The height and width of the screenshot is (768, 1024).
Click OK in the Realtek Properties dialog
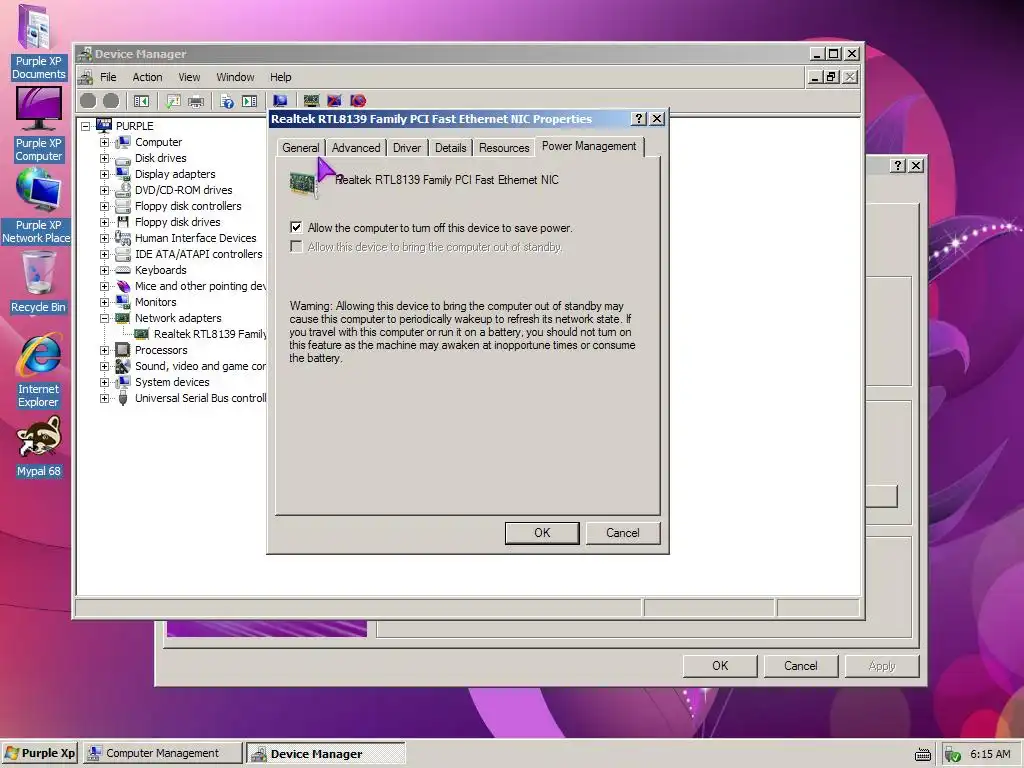[542, 533]
